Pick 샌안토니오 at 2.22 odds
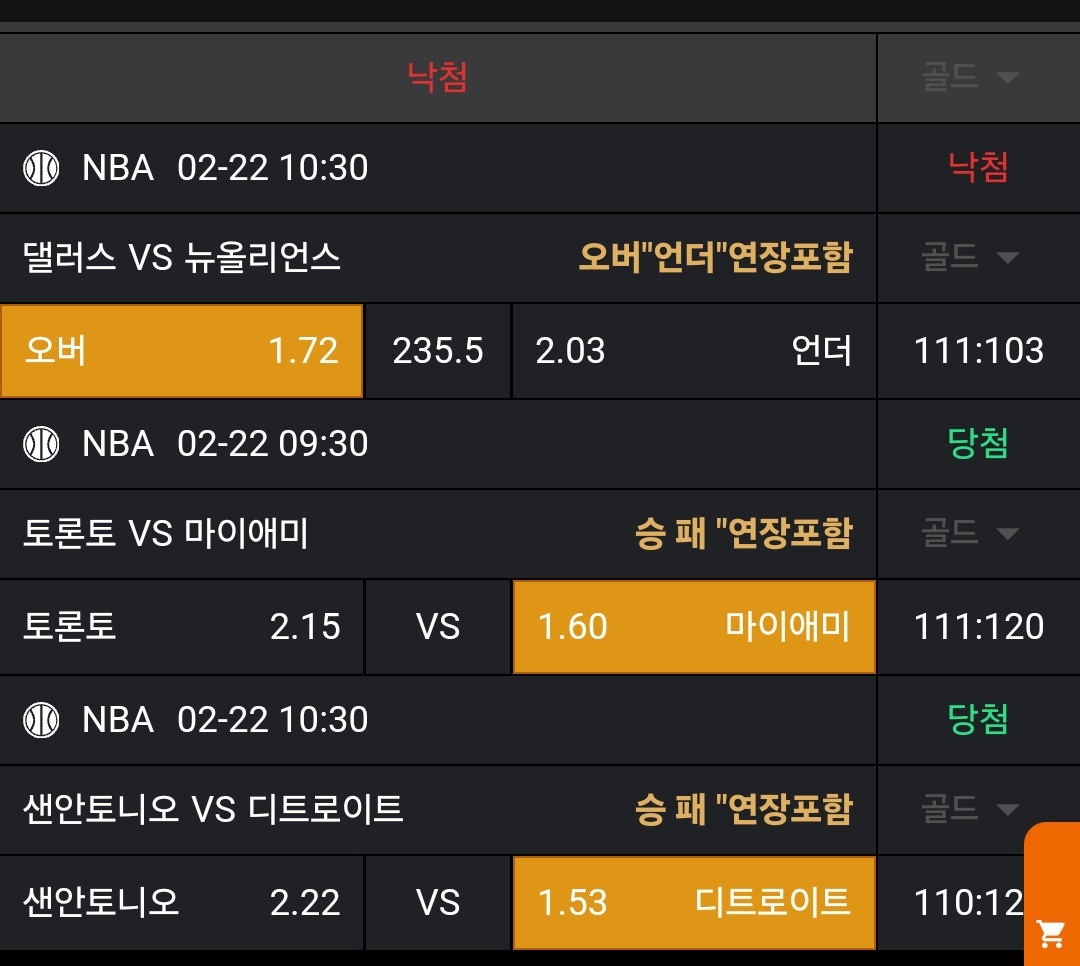This screenshot has height=966, width=1080. [181, 903]
